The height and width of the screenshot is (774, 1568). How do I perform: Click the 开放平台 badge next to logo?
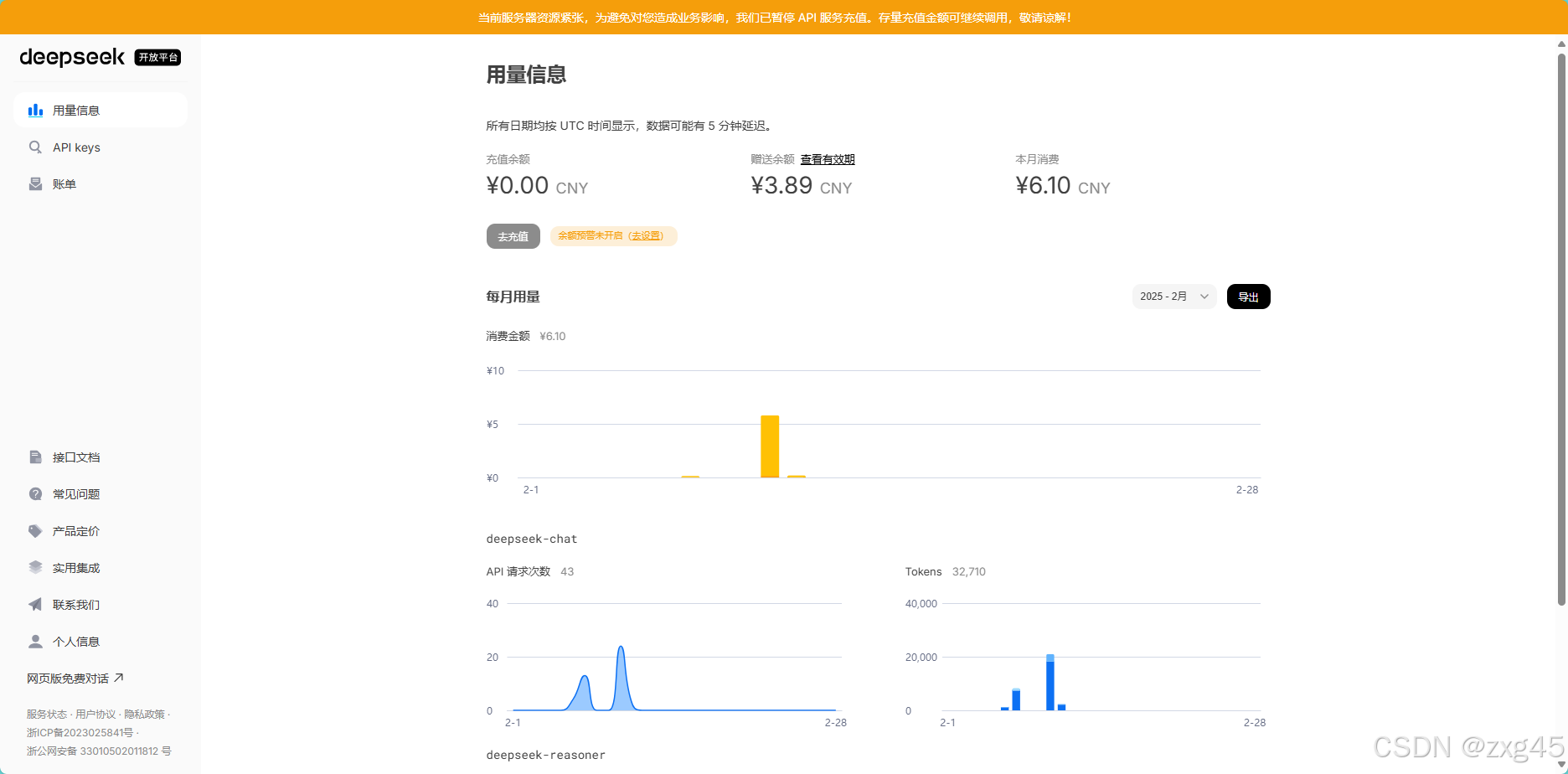(x=157, y=57)
